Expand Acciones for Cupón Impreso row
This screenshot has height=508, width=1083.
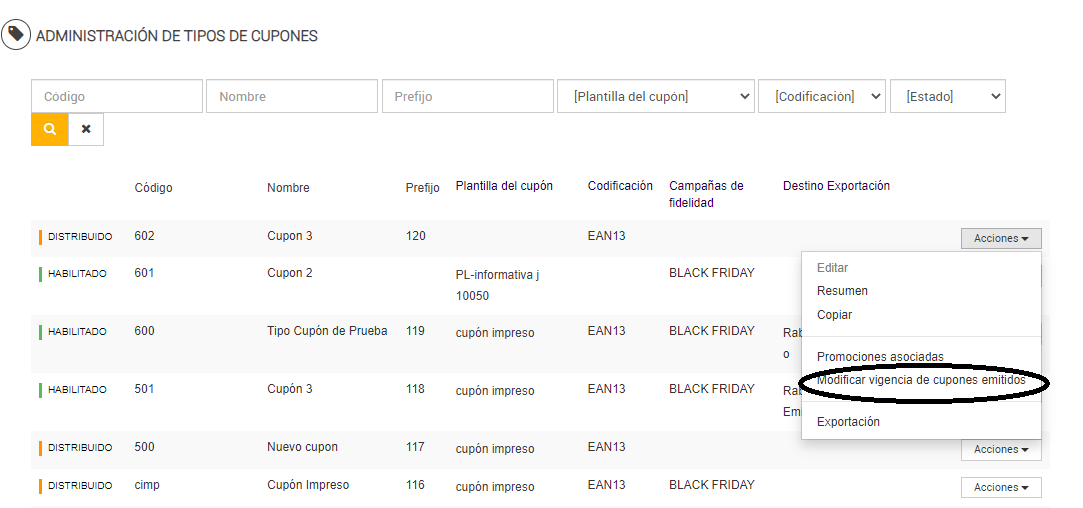1000,488
